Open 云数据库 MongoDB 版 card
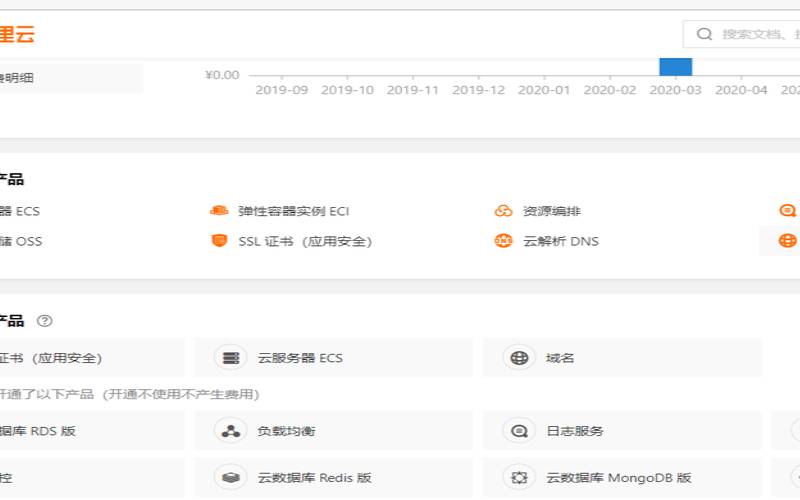Viewport: 800px width, 500px height. tap(622, 478)
